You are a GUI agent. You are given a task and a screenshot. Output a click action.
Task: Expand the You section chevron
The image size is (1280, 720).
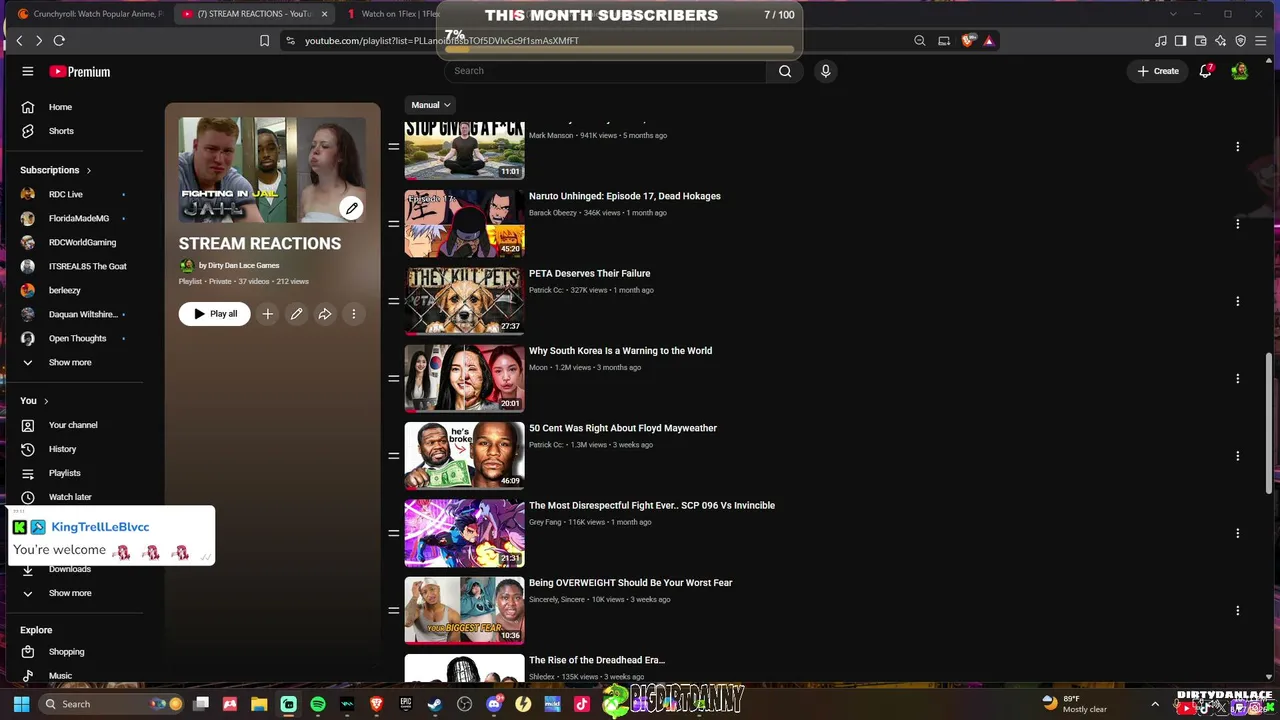click(x=46, y=401)
